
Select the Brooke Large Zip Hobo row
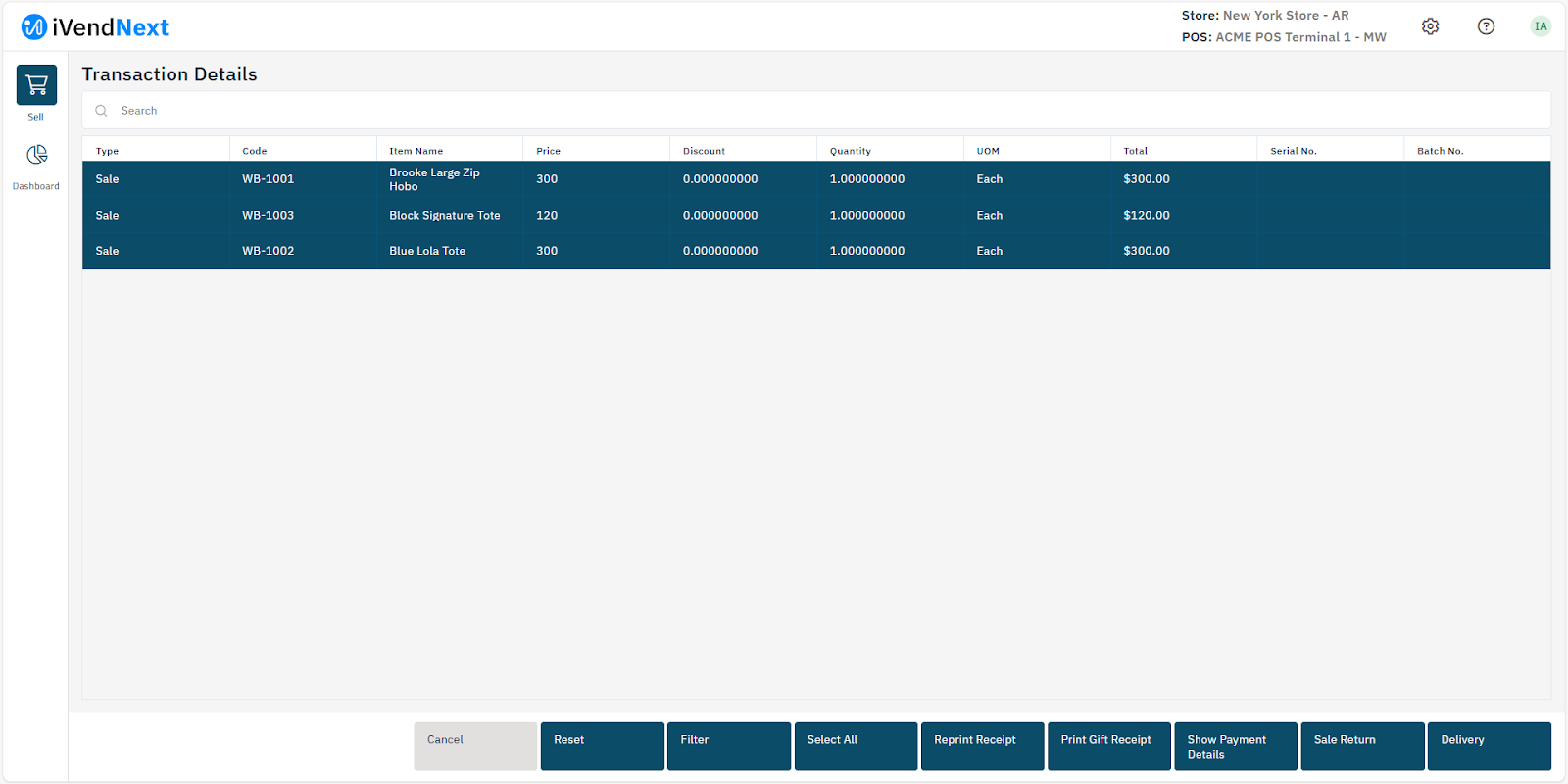(x=434, y=179)
